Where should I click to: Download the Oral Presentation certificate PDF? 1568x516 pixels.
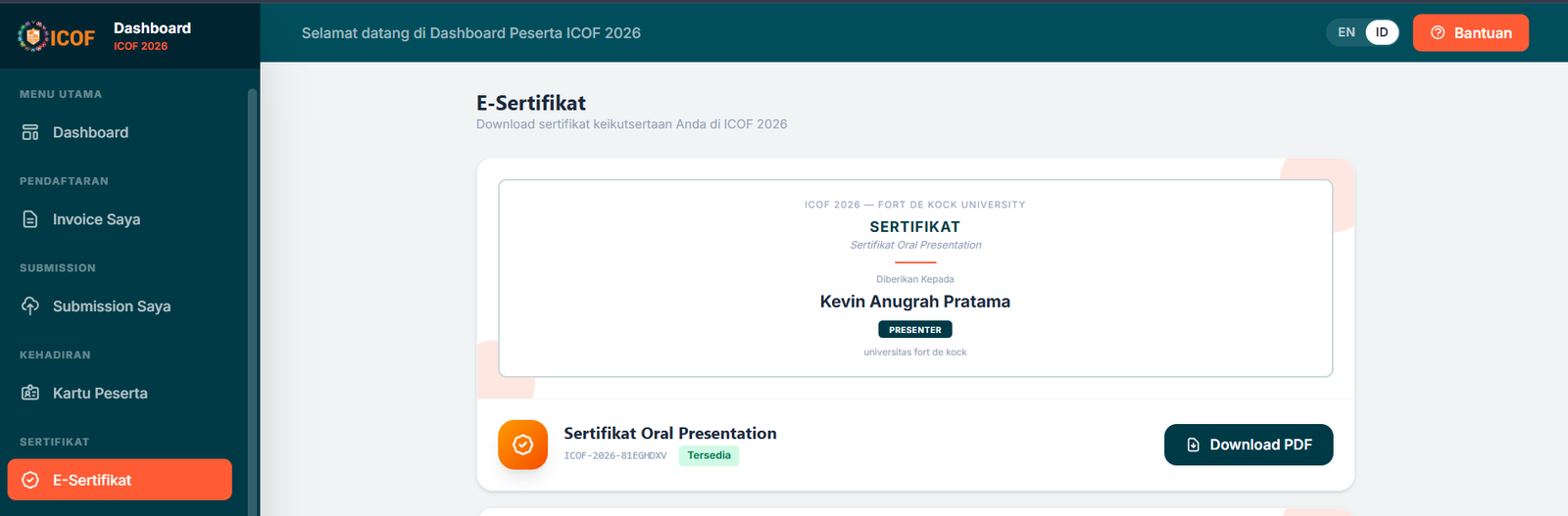coord(1248,445)
